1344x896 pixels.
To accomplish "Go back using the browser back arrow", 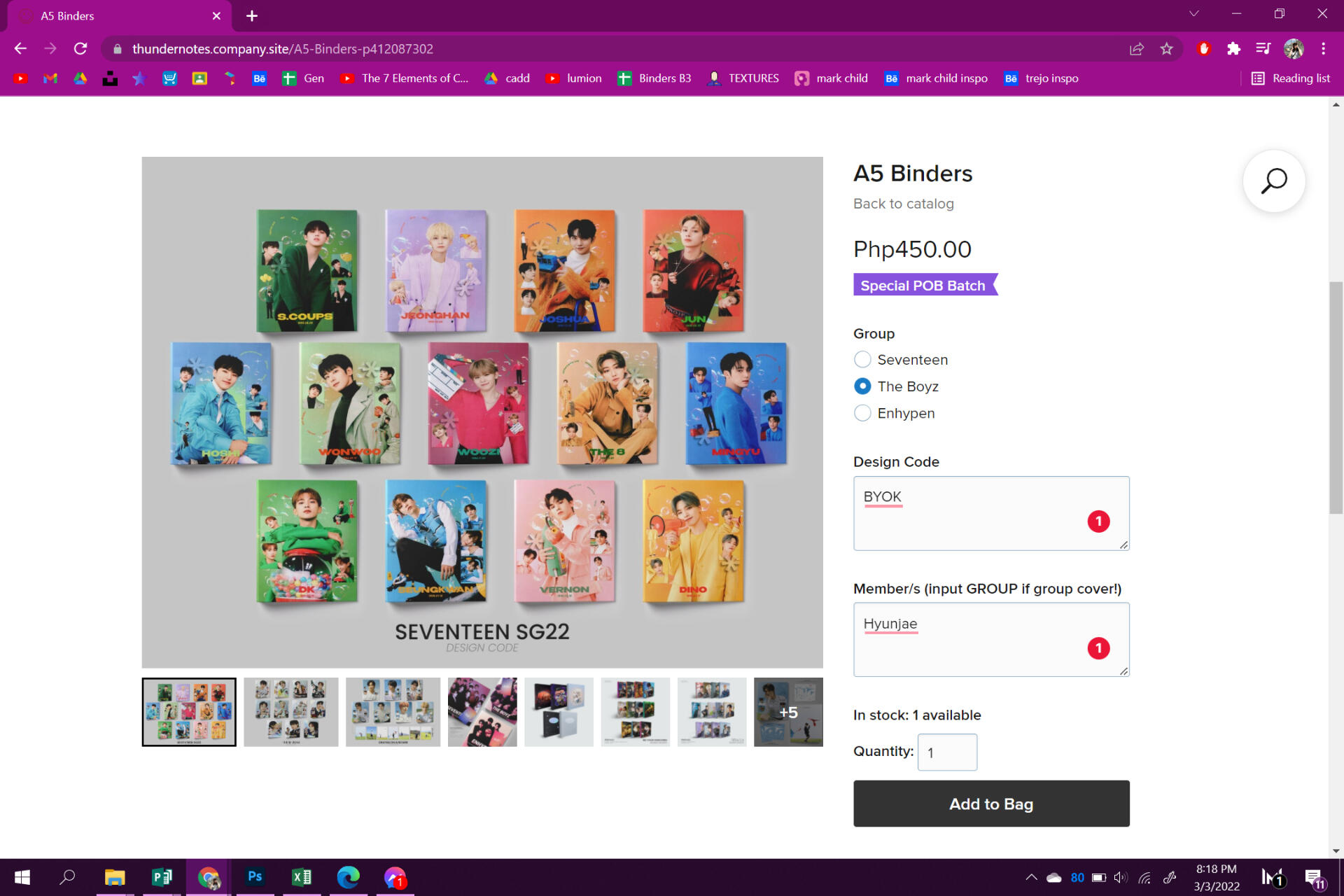I will click(20, 48).
